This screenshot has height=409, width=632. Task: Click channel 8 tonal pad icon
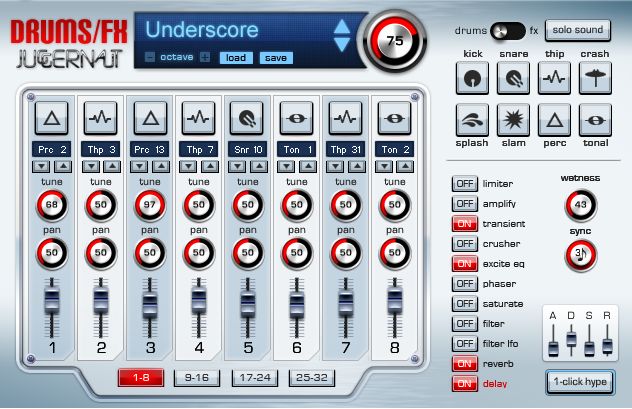[x=395, y=118]
